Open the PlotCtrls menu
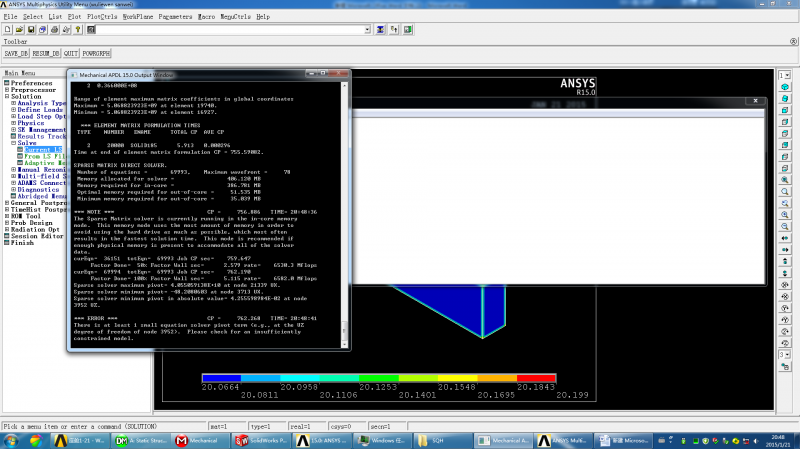This screenshot has width=800, height=449. click(102, 17)
